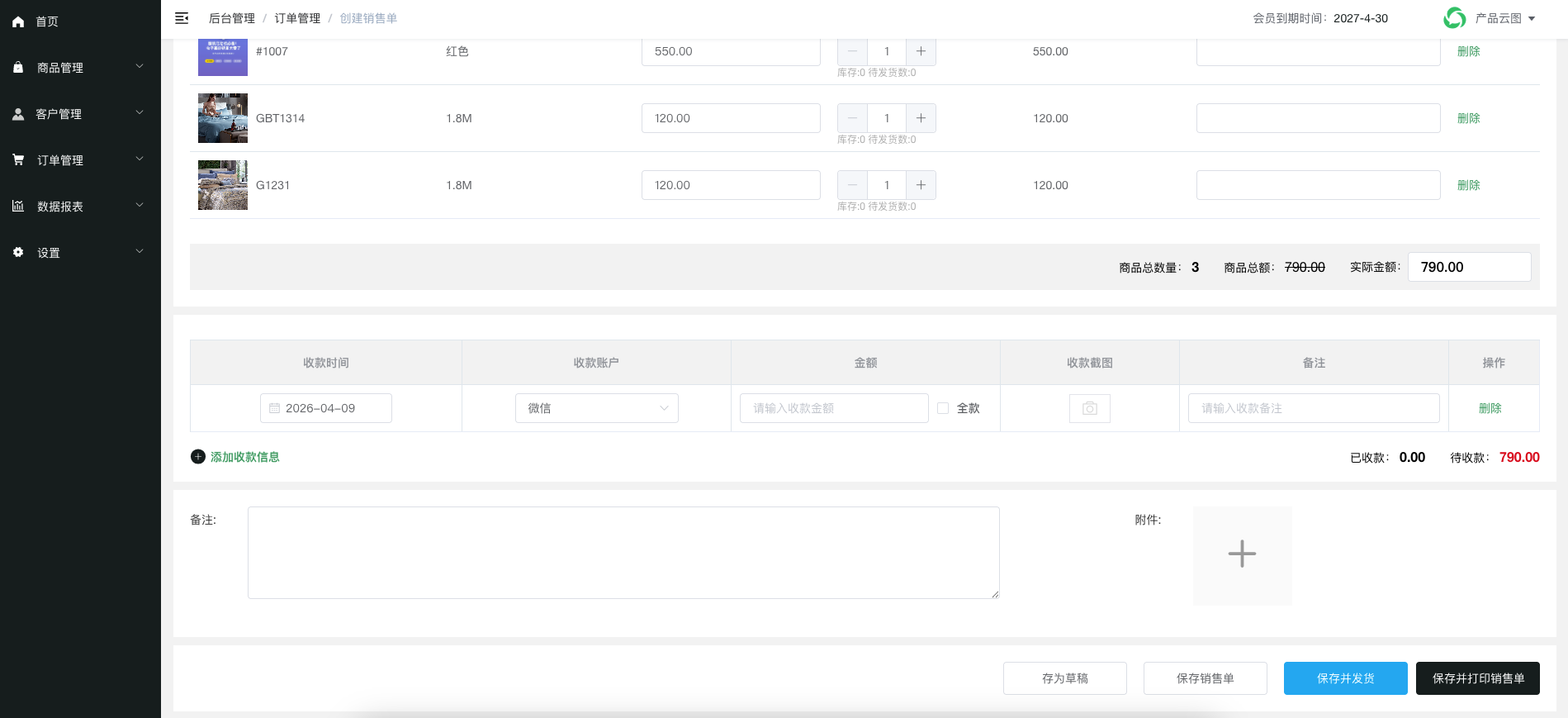This screenshot has width=1568, height=718.
Task: Click the person icon for 客户管理
Action: (18, 114)
